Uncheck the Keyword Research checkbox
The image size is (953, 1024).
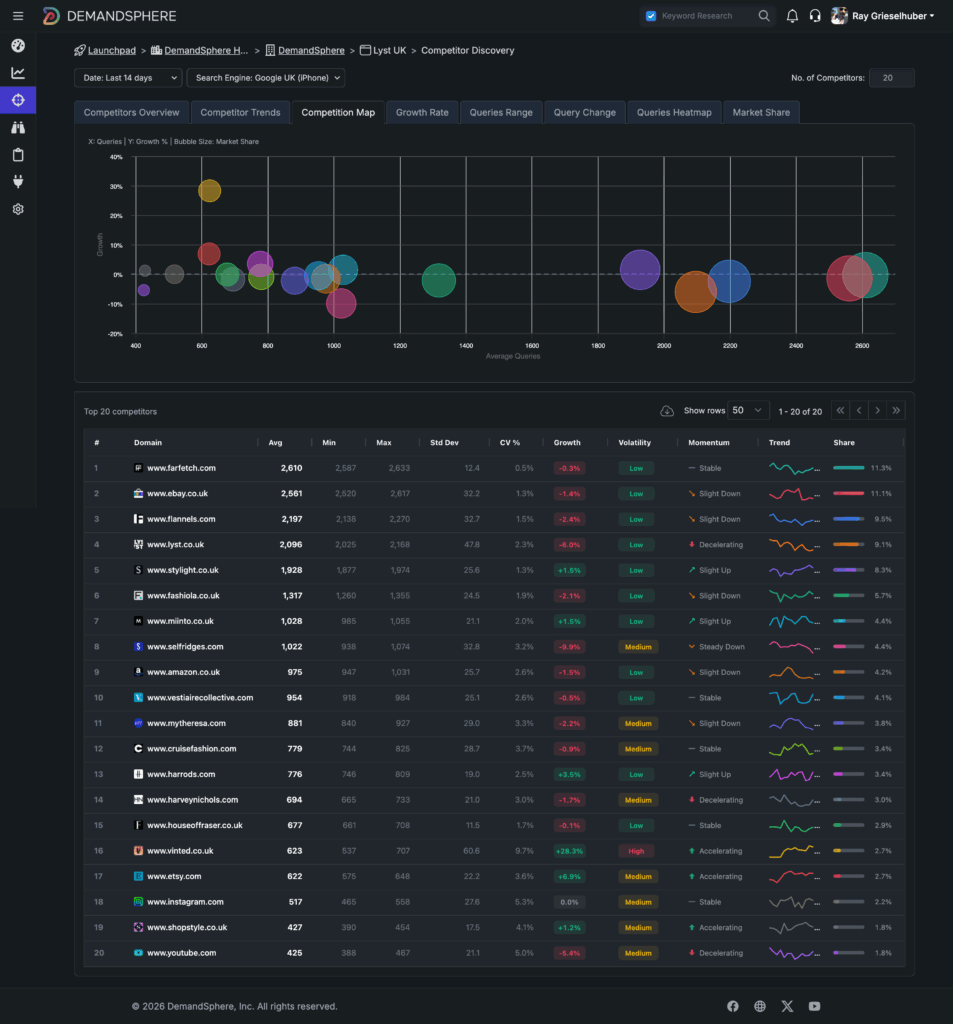tap(651, 16)
